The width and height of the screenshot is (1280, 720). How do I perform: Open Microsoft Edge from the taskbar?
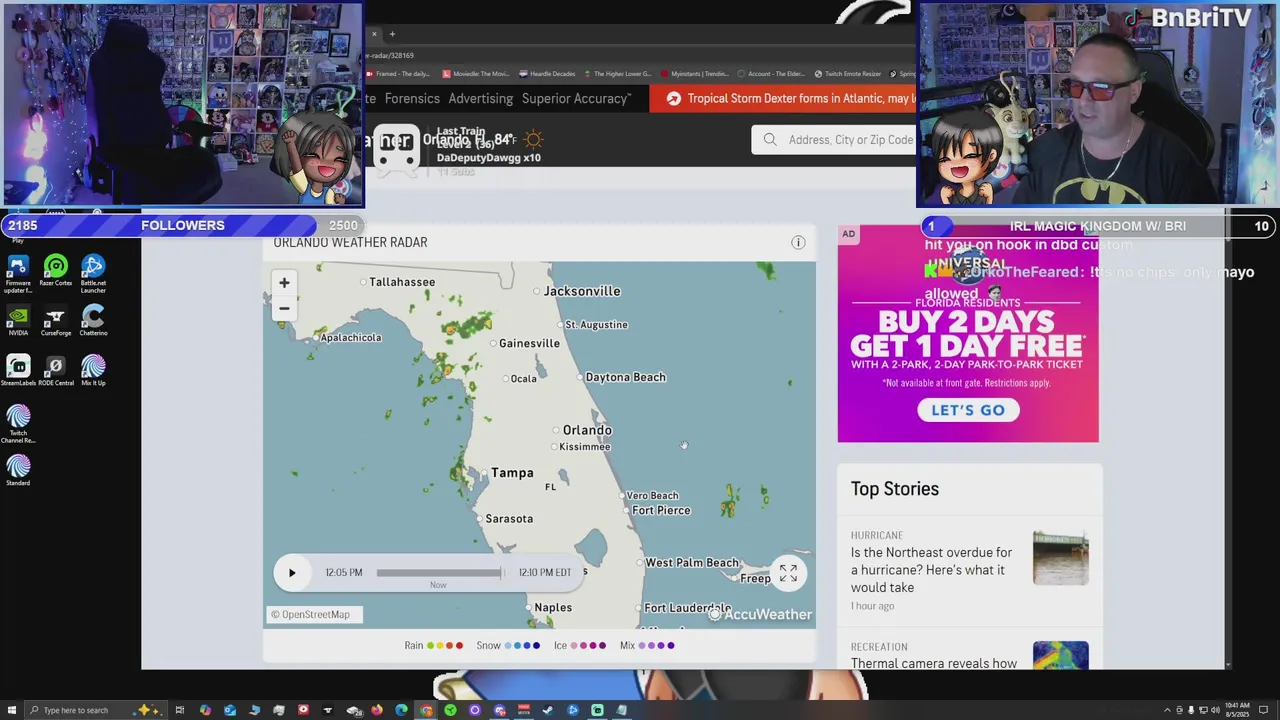pos(401,710)
